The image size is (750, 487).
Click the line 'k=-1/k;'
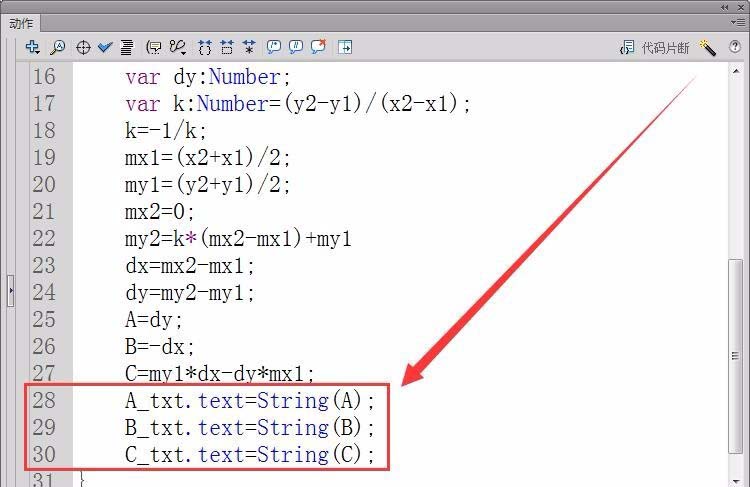(x=165, y=130)
